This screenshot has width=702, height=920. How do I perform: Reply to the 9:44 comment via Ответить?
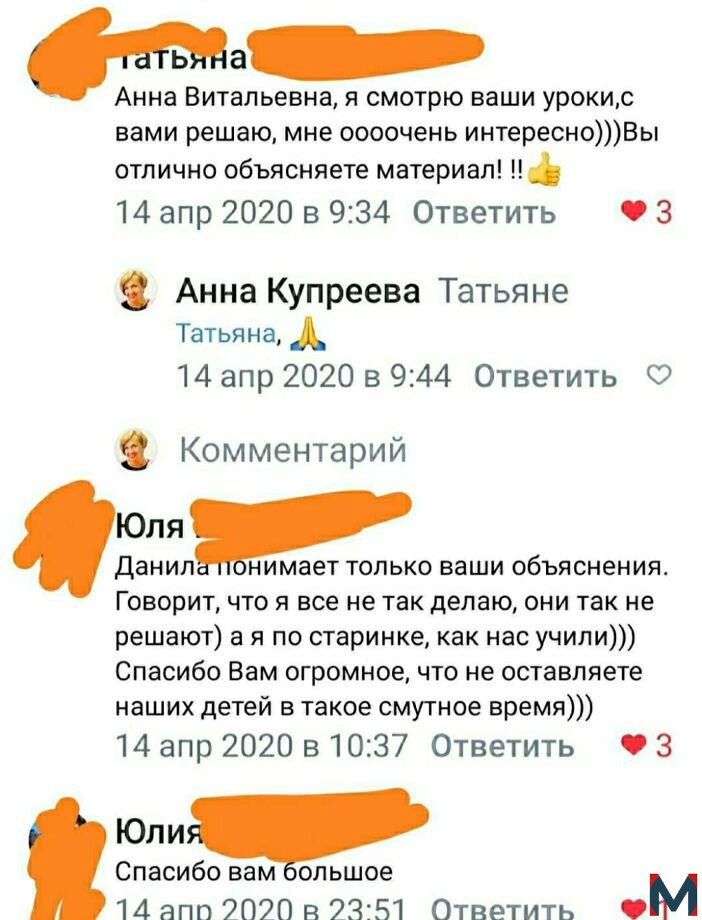tap(545, 376)
